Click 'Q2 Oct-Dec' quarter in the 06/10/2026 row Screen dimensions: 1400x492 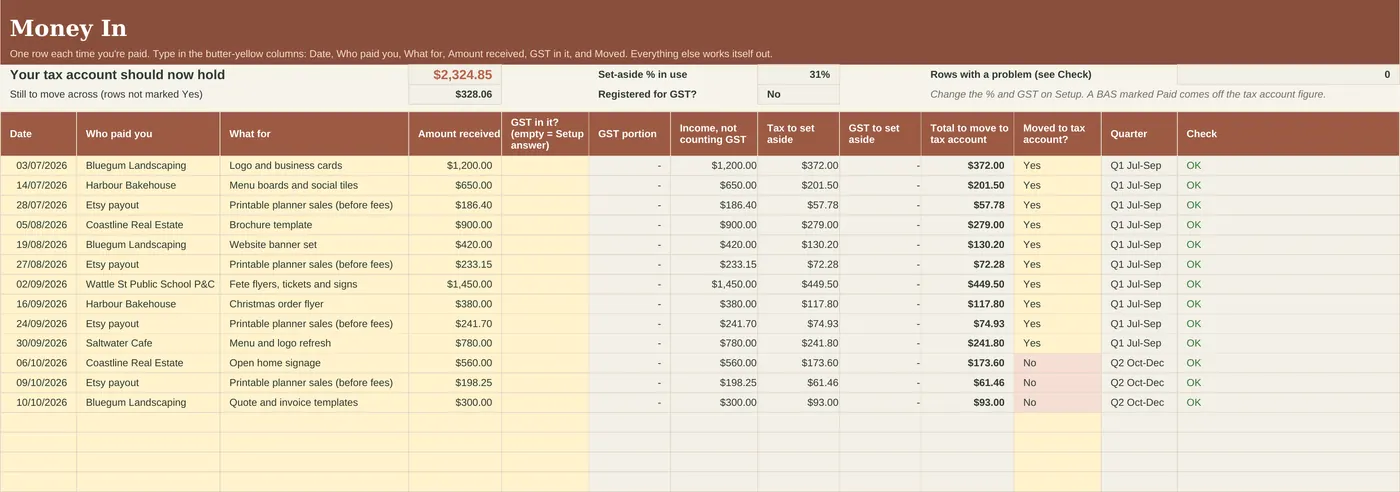point(1139,364)
